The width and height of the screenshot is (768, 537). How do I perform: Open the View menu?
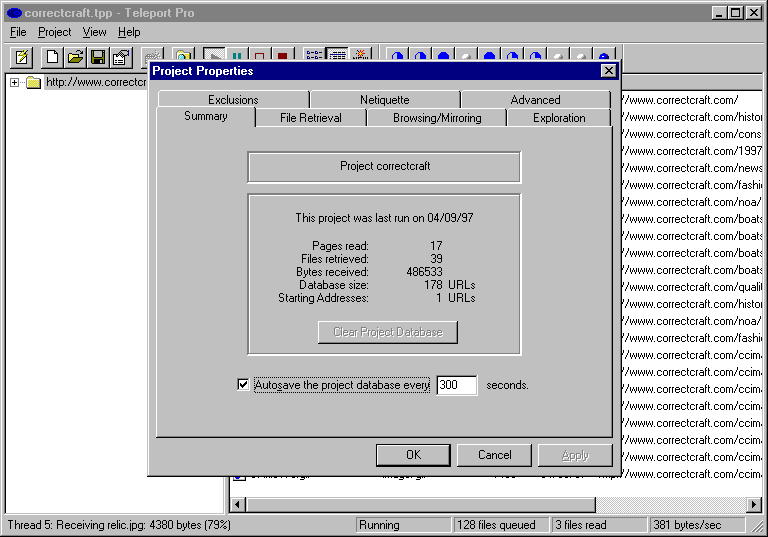(94, 32)
